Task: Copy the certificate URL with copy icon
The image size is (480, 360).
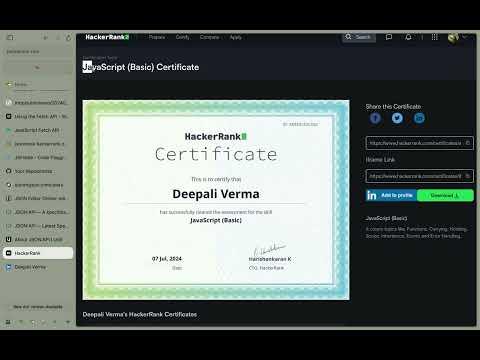Action: pyautogui.click(x=468, y=143)
